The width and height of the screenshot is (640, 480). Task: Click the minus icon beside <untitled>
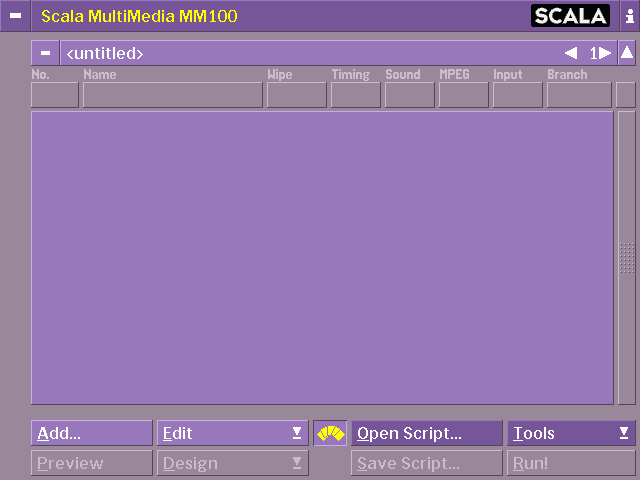click(45, 53)
